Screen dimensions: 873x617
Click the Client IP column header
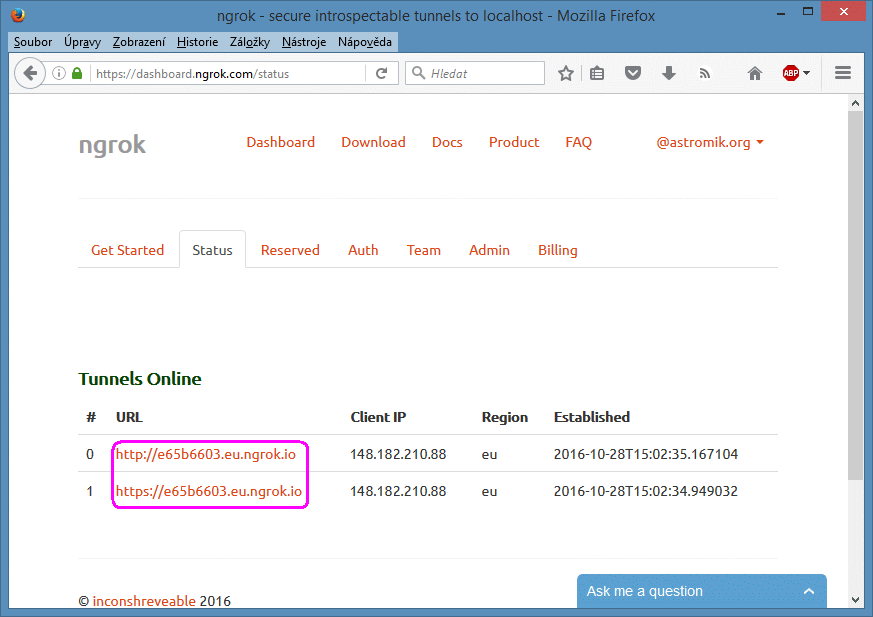pyautogui.click(x=378, y=417)
